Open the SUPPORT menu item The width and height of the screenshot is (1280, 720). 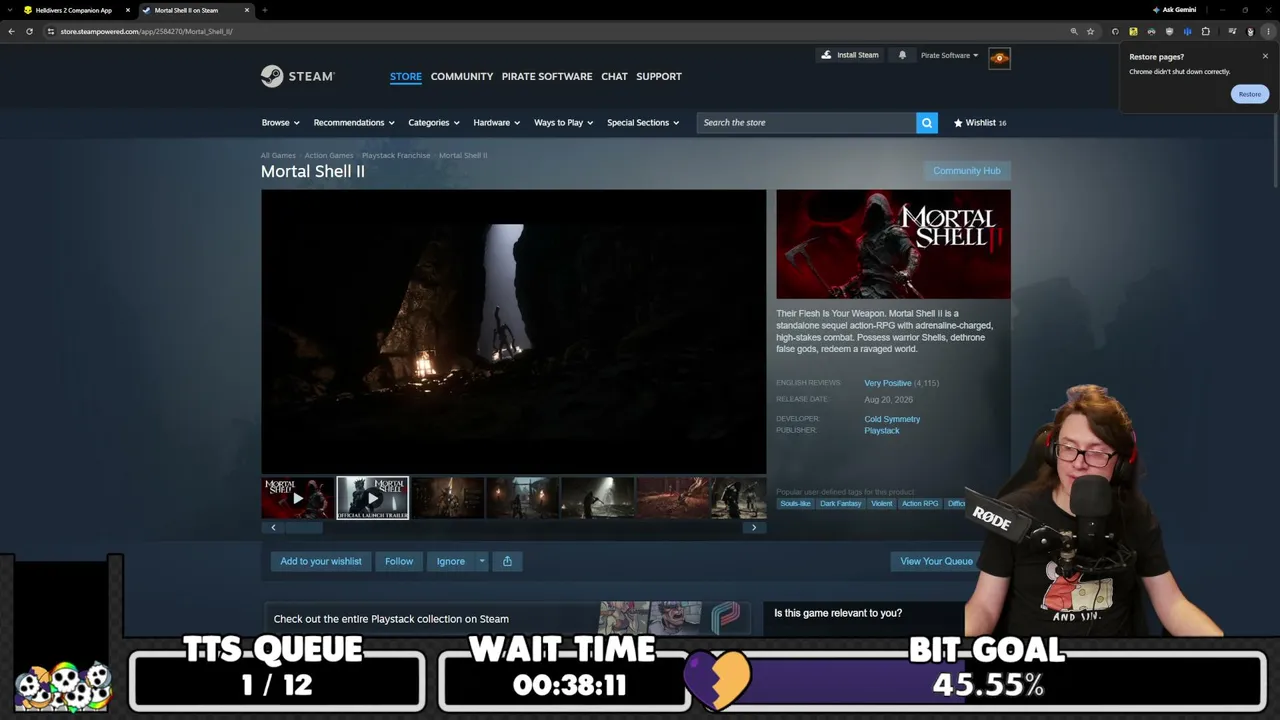pyautogui.click(x=659, y=76)
